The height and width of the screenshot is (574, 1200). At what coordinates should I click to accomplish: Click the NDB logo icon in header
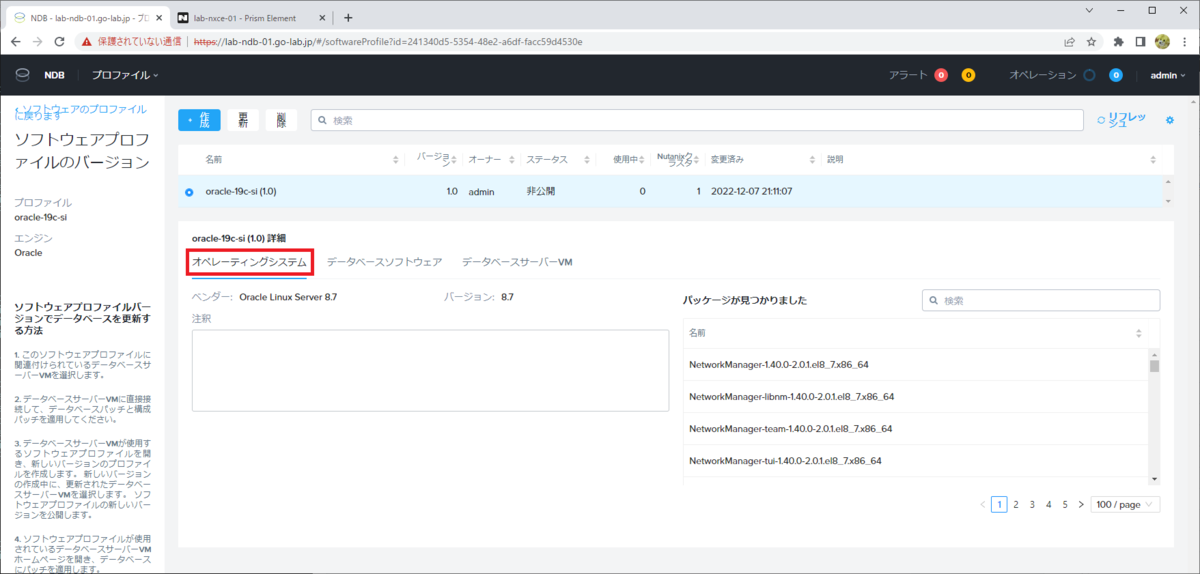click(23, 75)
